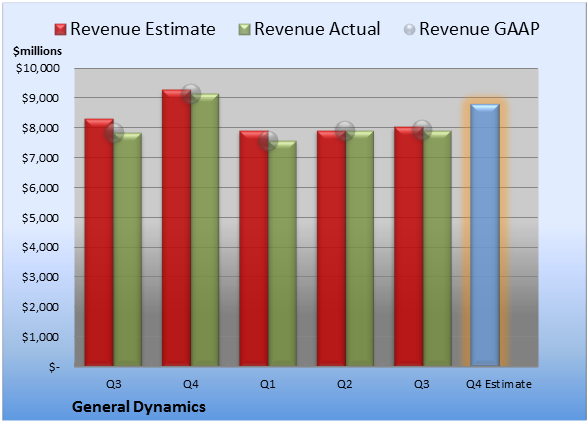The width and height of the screenshot is (588, 422).
Task: Click the '$millions' axis unit label
Action: (37, 51)
